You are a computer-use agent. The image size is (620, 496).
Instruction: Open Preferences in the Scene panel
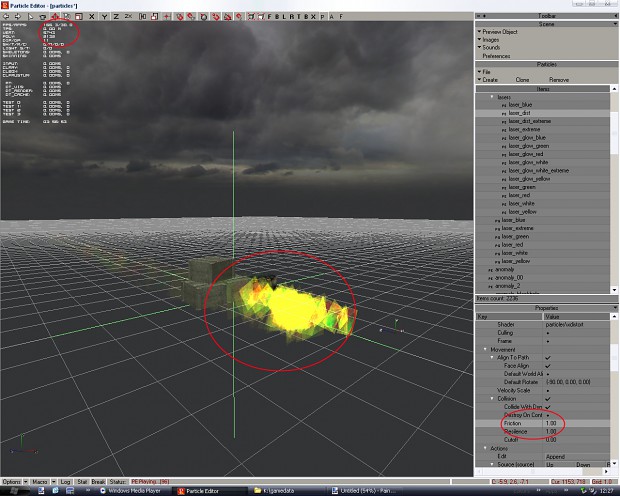click(496, 56)
